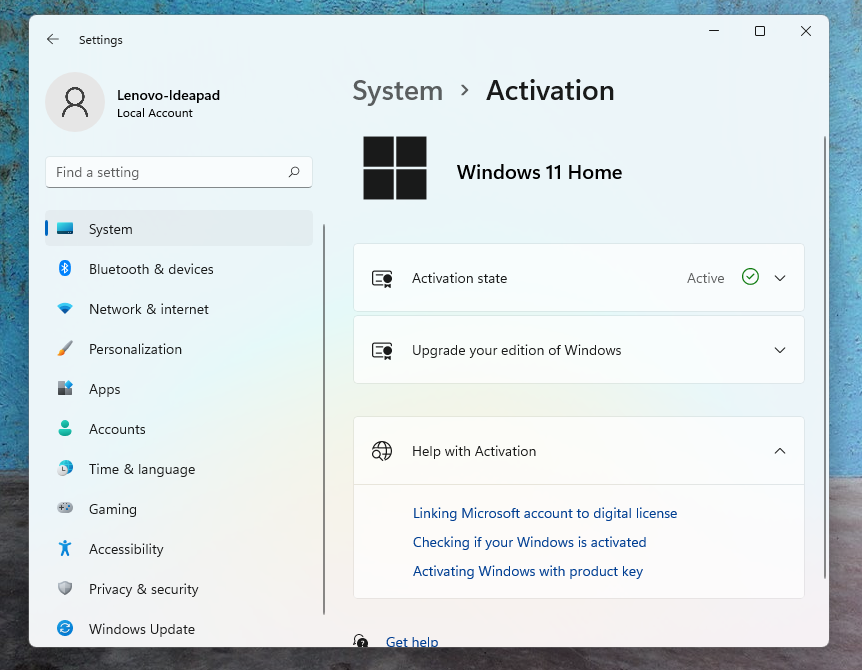Viewport: 862px width, 670px height.
Task: Click the Activation state label
Action: pos(460,278)
